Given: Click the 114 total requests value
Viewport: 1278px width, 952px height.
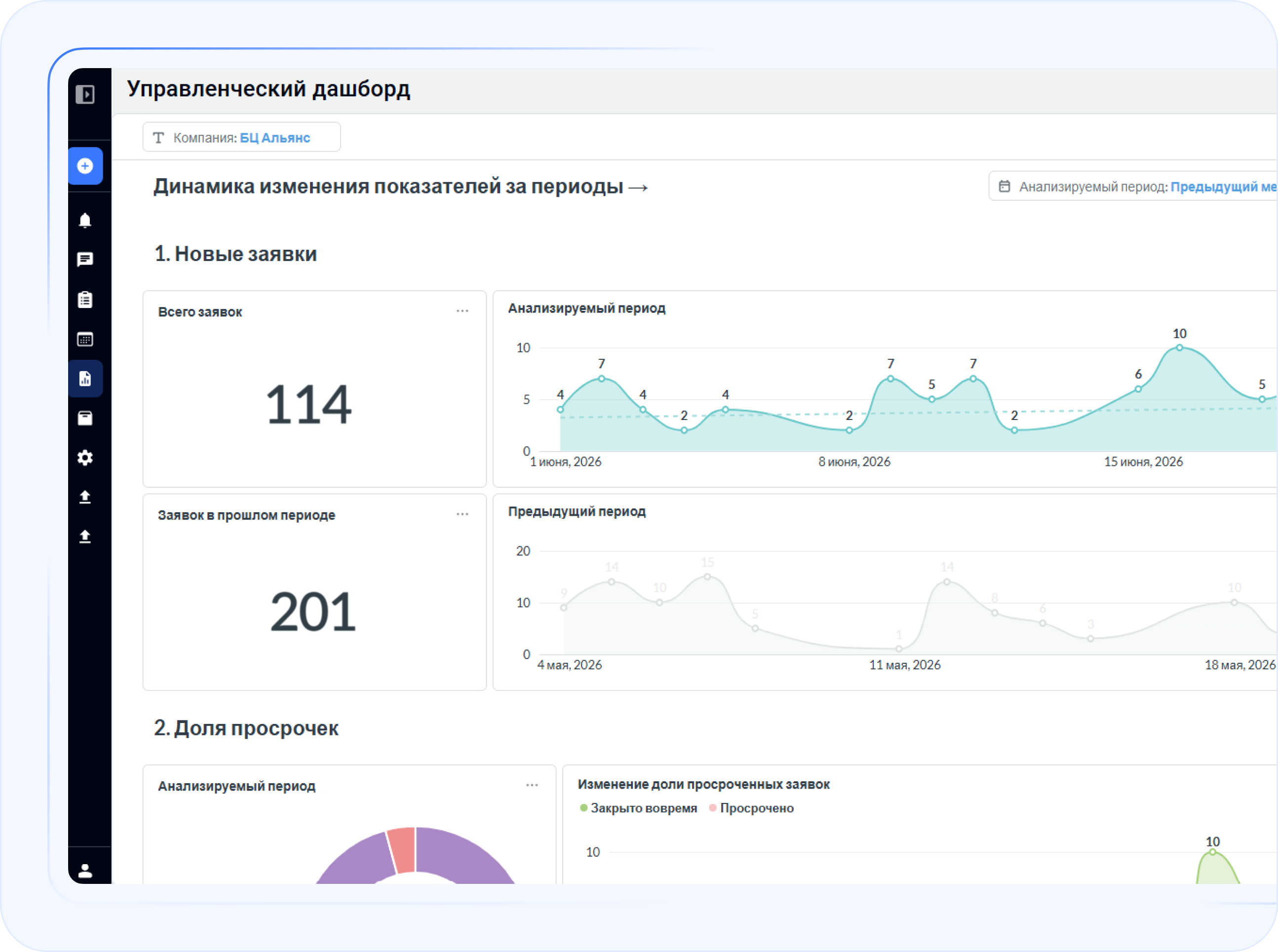Looking at the screenshot, I should tap(309, 405).
